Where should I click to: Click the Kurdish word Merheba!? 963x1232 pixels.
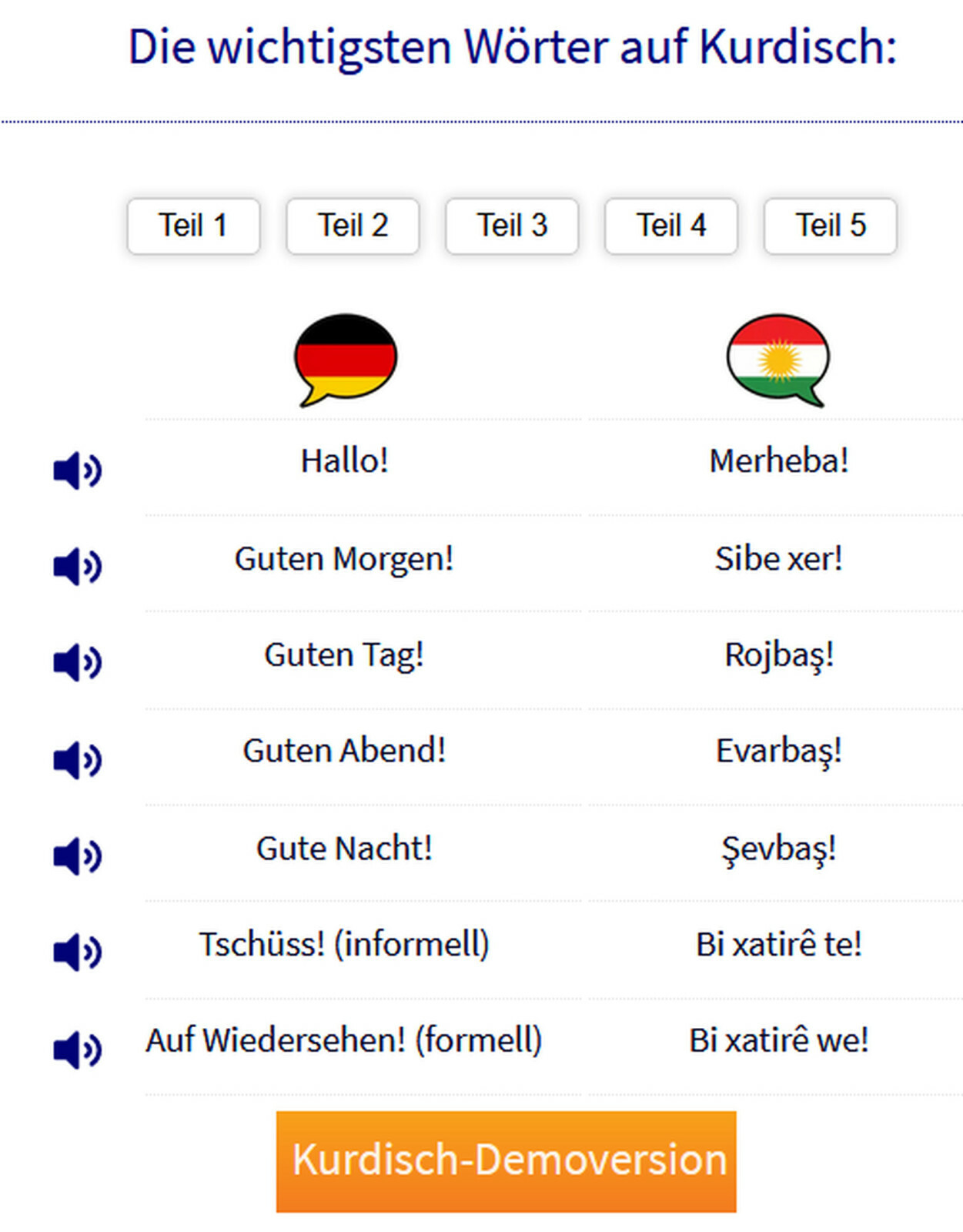pyautogui.click(x=779, y=461)
